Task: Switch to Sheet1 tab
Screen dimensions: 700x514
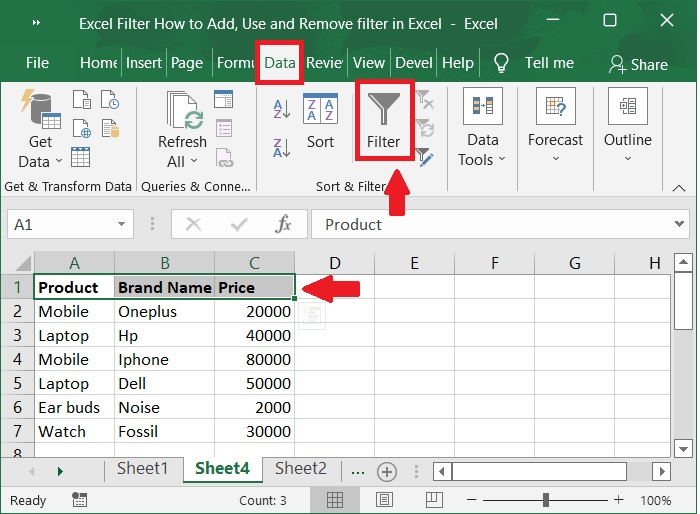Action: click(143, 469)
